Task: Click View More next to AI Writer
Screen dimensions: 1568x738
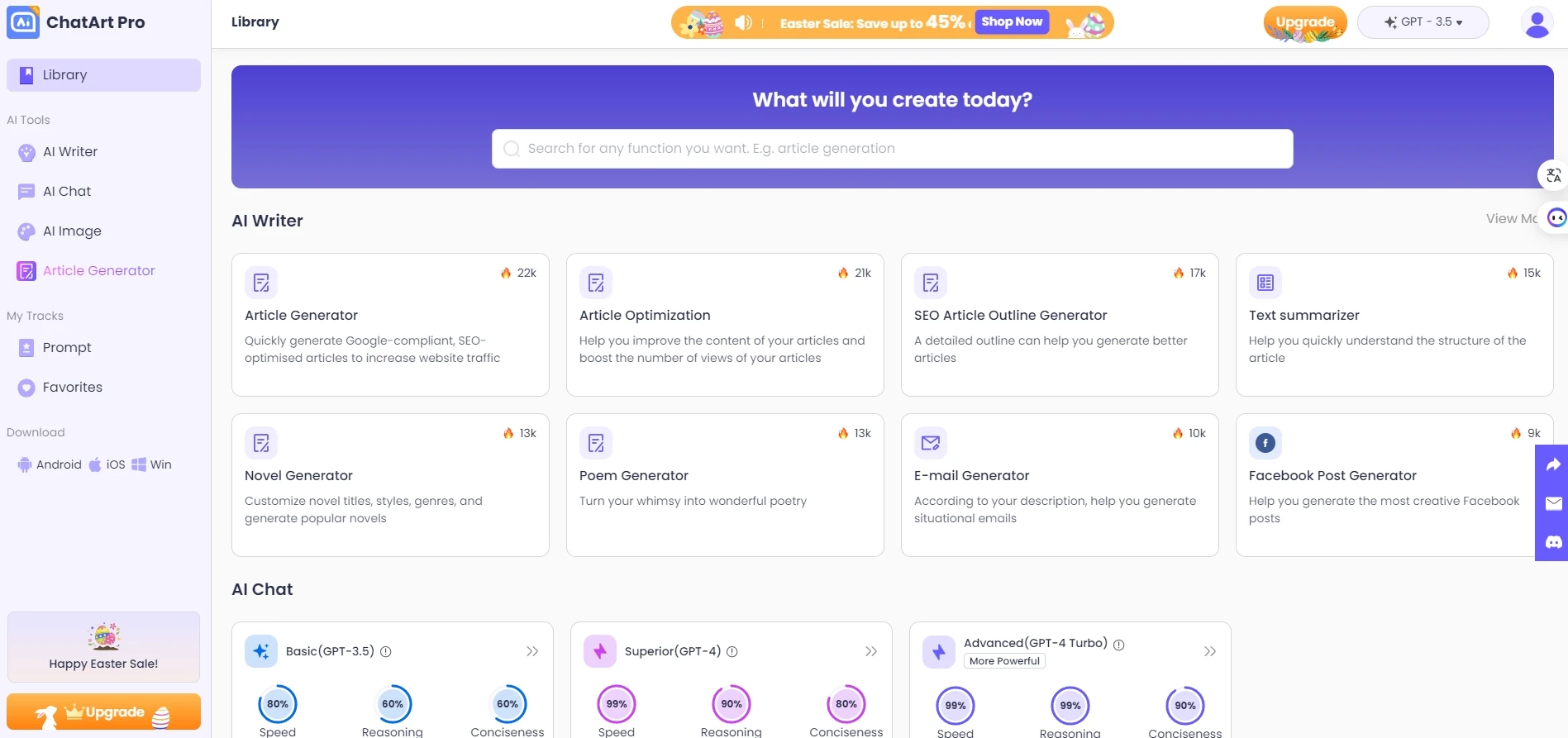Action: tap(1511, 218)
